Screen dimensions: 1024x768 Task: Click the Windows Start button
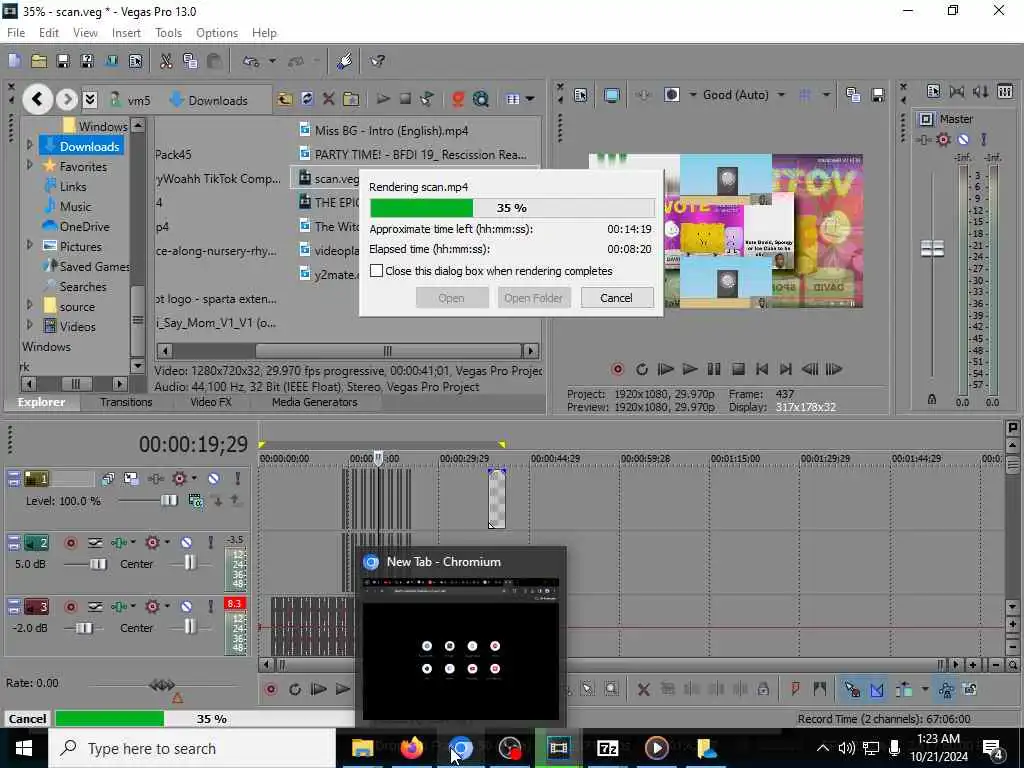click(x=24, y=748)
